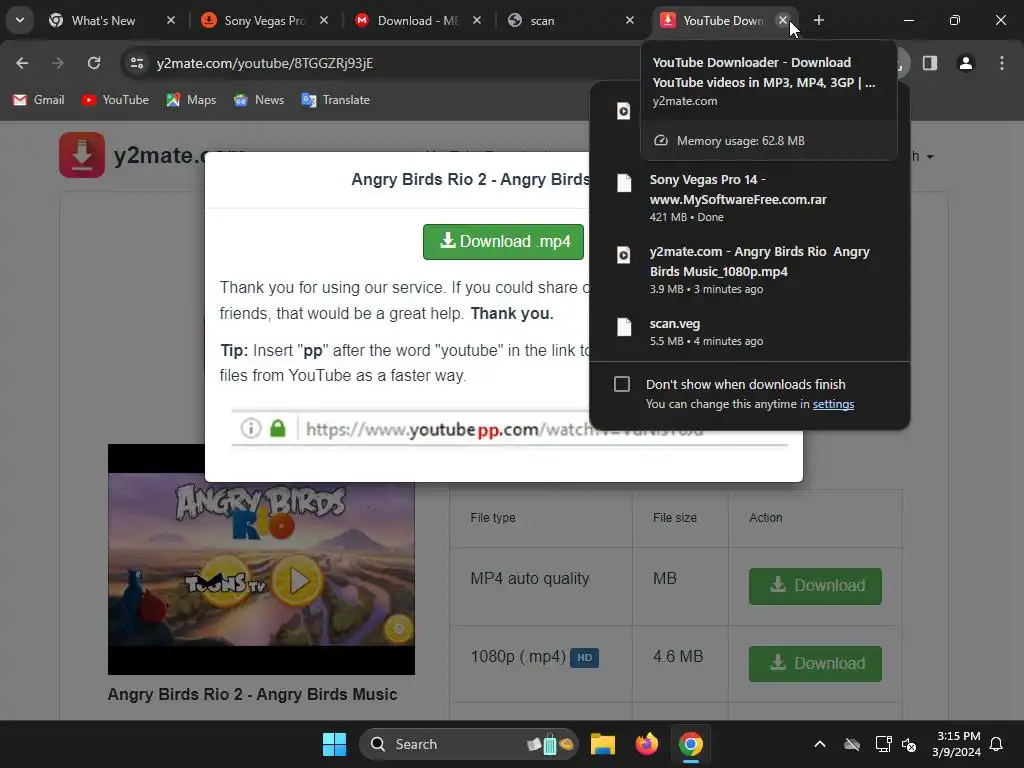Select the YouTube Down tab

pos(722,20)
